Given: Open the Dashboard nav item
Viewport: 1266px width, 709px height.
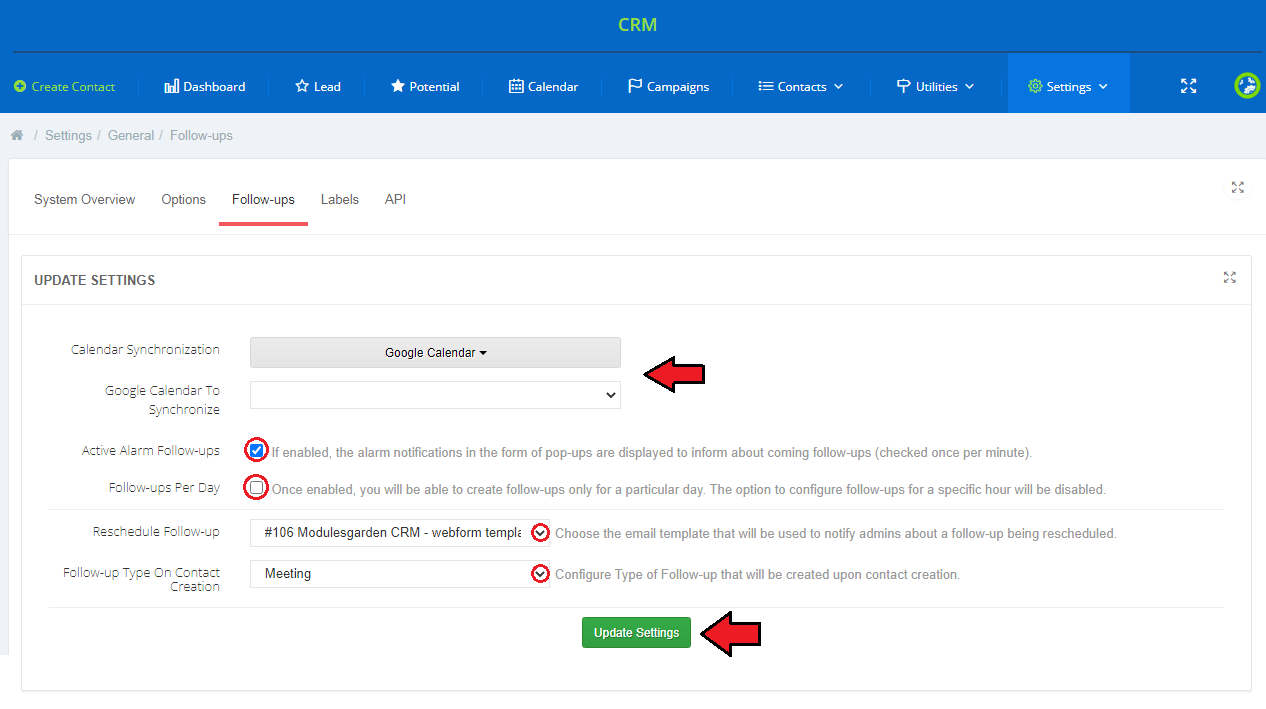Looking at the screenshot, I should point(204,87).
